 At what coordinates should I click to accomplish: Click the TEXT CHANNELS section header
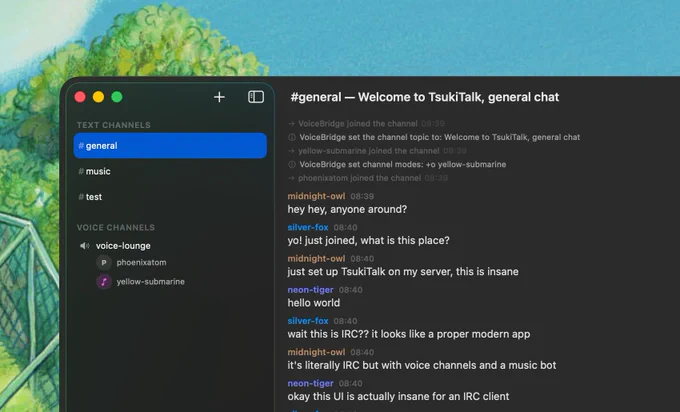114,125
